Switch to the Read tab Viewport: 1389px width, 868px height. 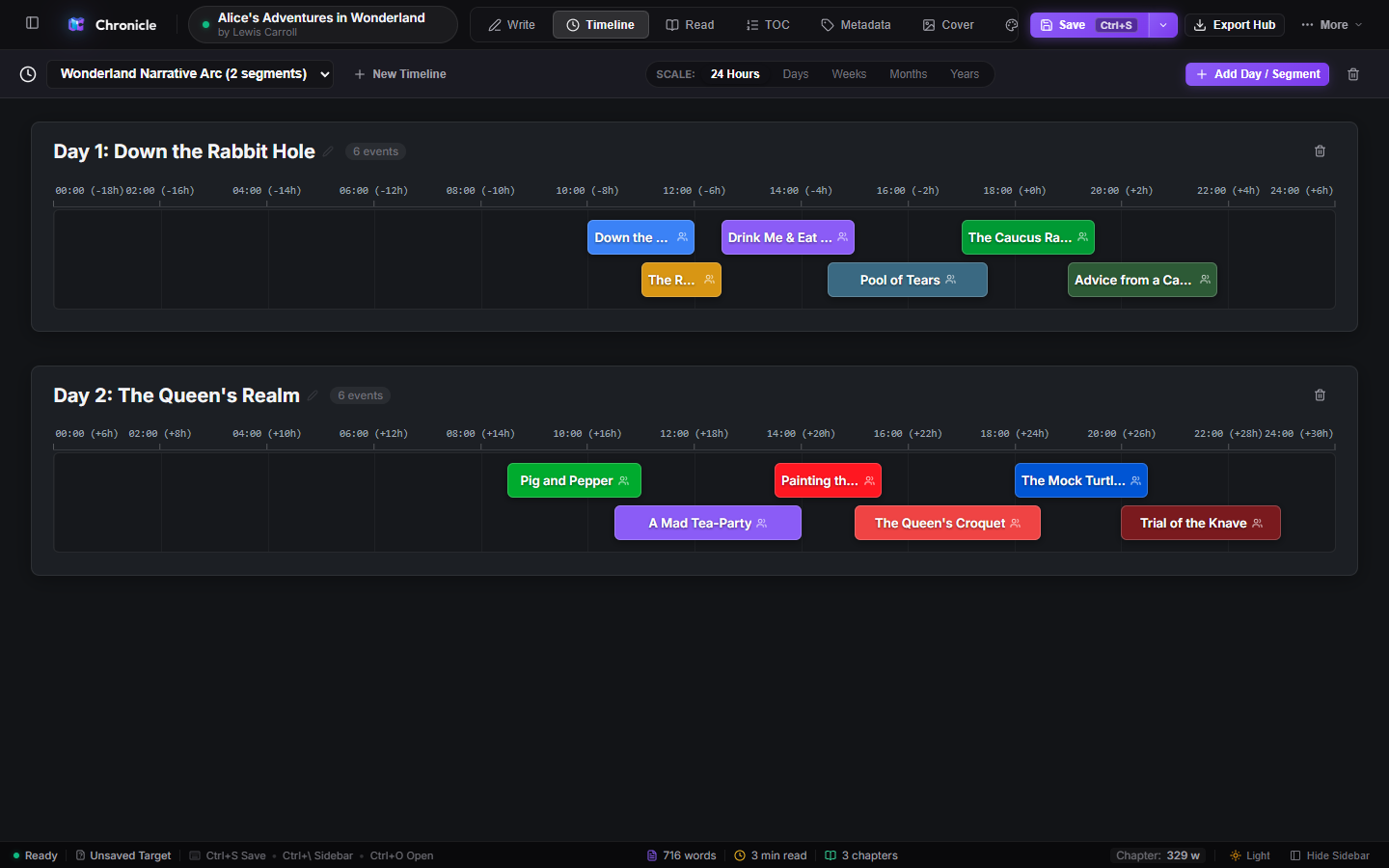[x=690, y=25]
